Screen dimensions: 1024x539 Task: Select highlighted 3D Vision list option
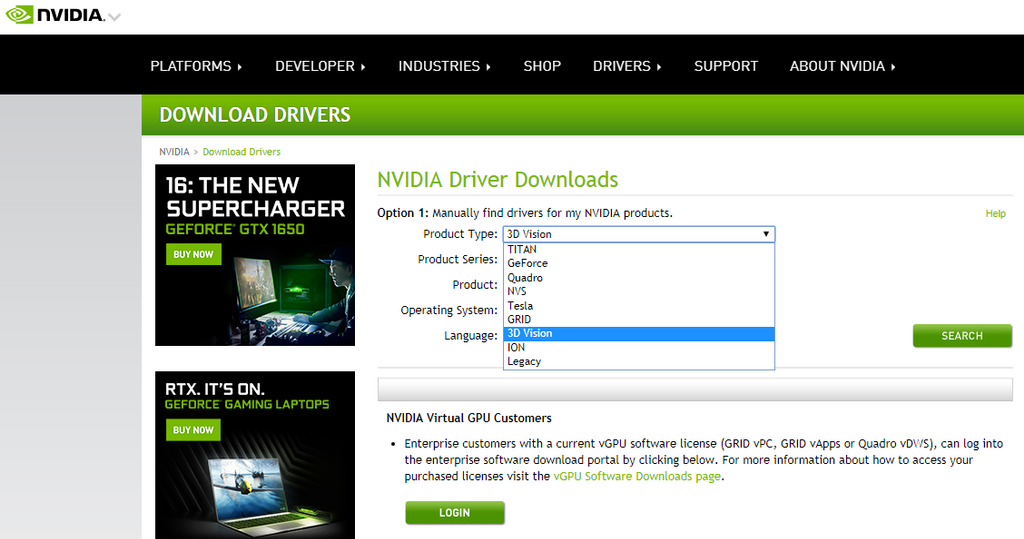[639, 334]
